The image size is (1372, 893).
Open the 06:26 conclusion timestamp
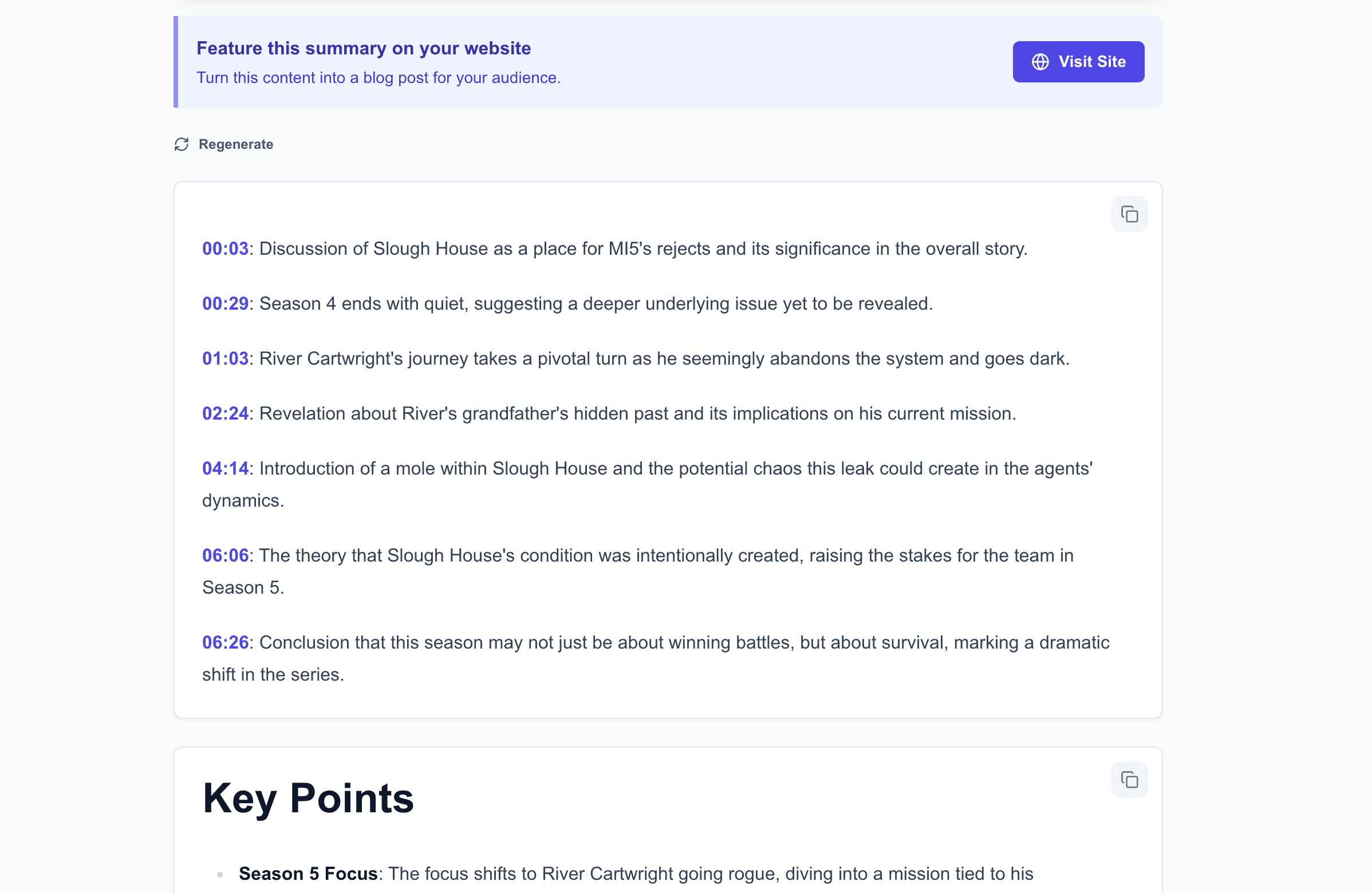225,642
